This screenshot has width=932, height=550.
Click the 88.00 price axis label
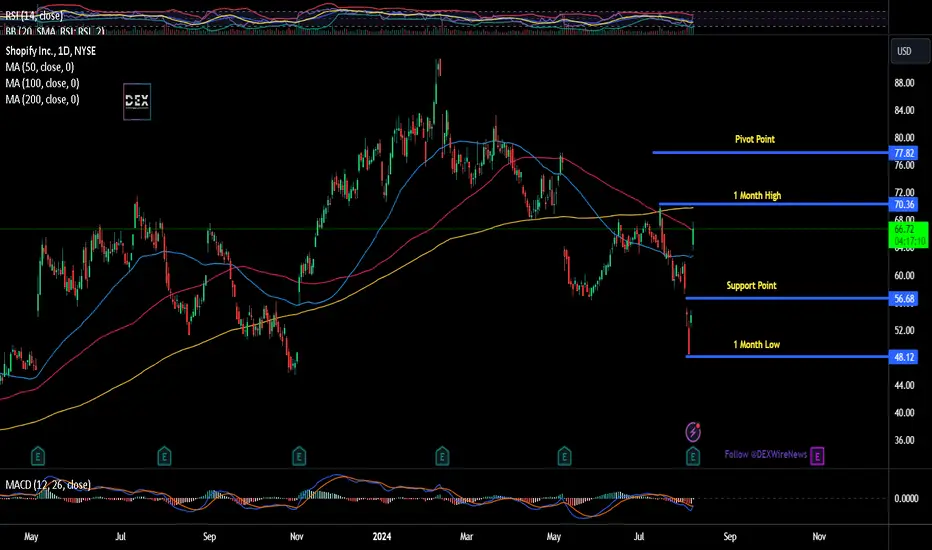pyautogui.click(x=904, y=83)
